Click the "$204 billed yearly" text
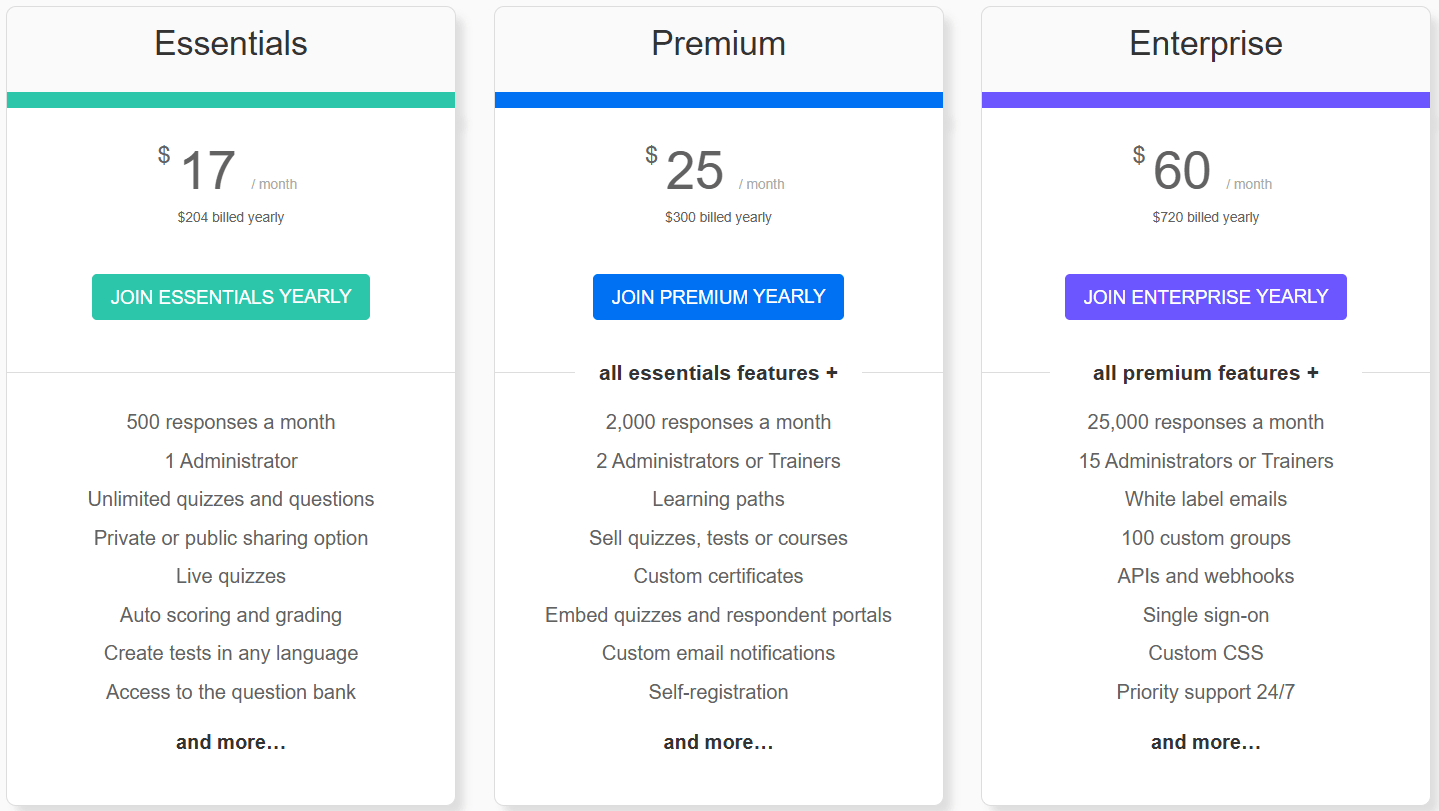 [x=231, y=217]
